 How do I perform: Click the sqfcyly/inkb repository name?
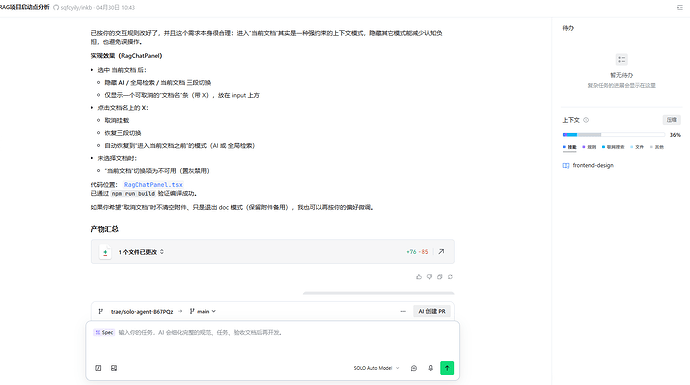pos(76,7)
